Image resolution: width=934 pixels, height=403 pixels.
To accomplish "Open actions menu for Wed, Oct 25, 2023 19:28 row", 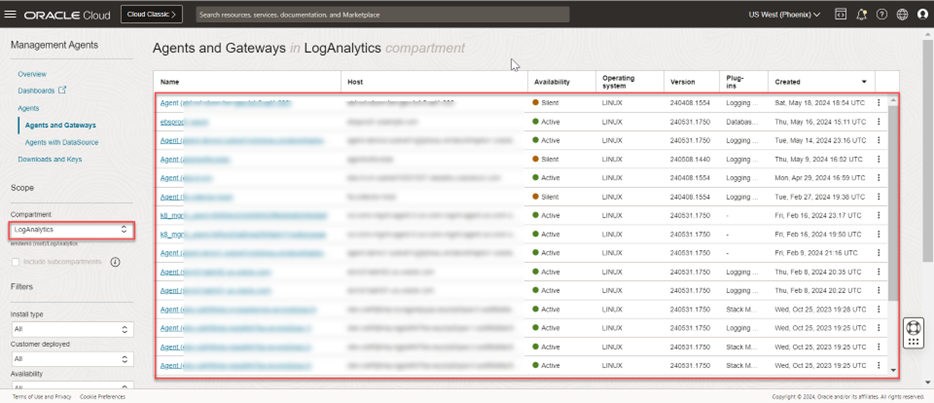I will click(879, 310).
